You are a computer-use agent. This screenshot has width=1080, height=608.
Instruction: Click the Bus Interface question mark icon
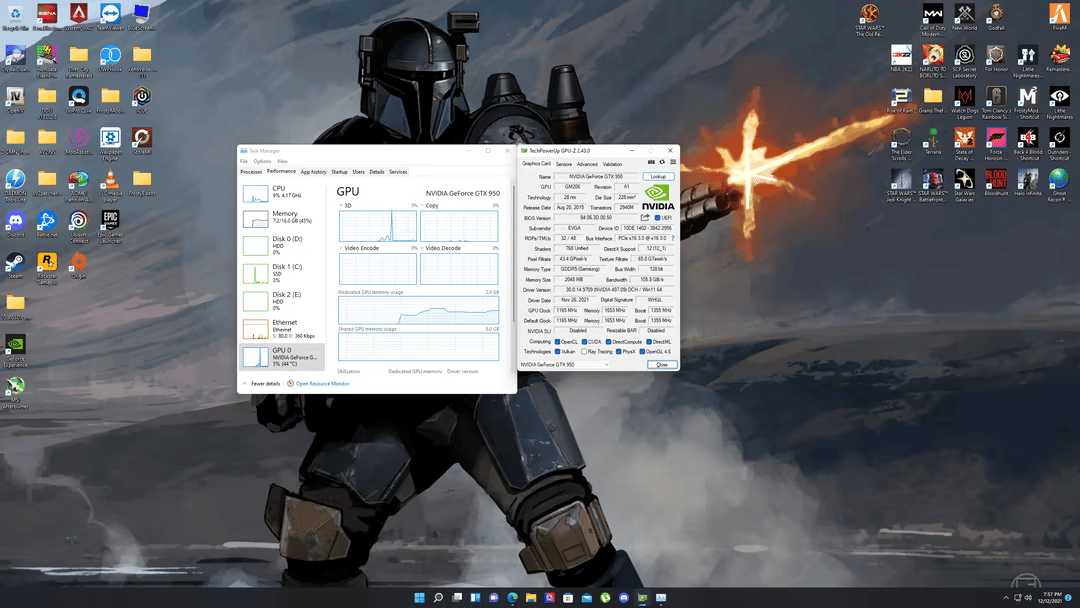pyautogui.click(x=672, y=238)
